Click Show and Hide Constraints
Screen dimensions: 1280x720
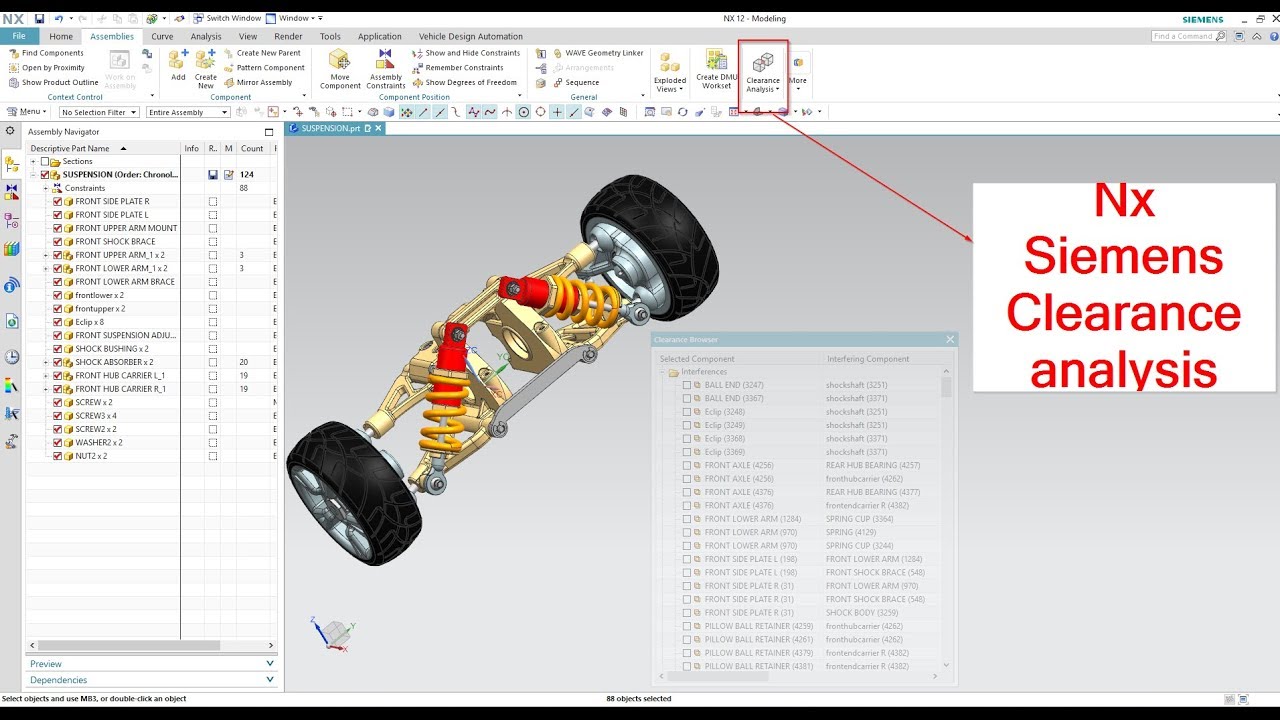click(466, 53)
